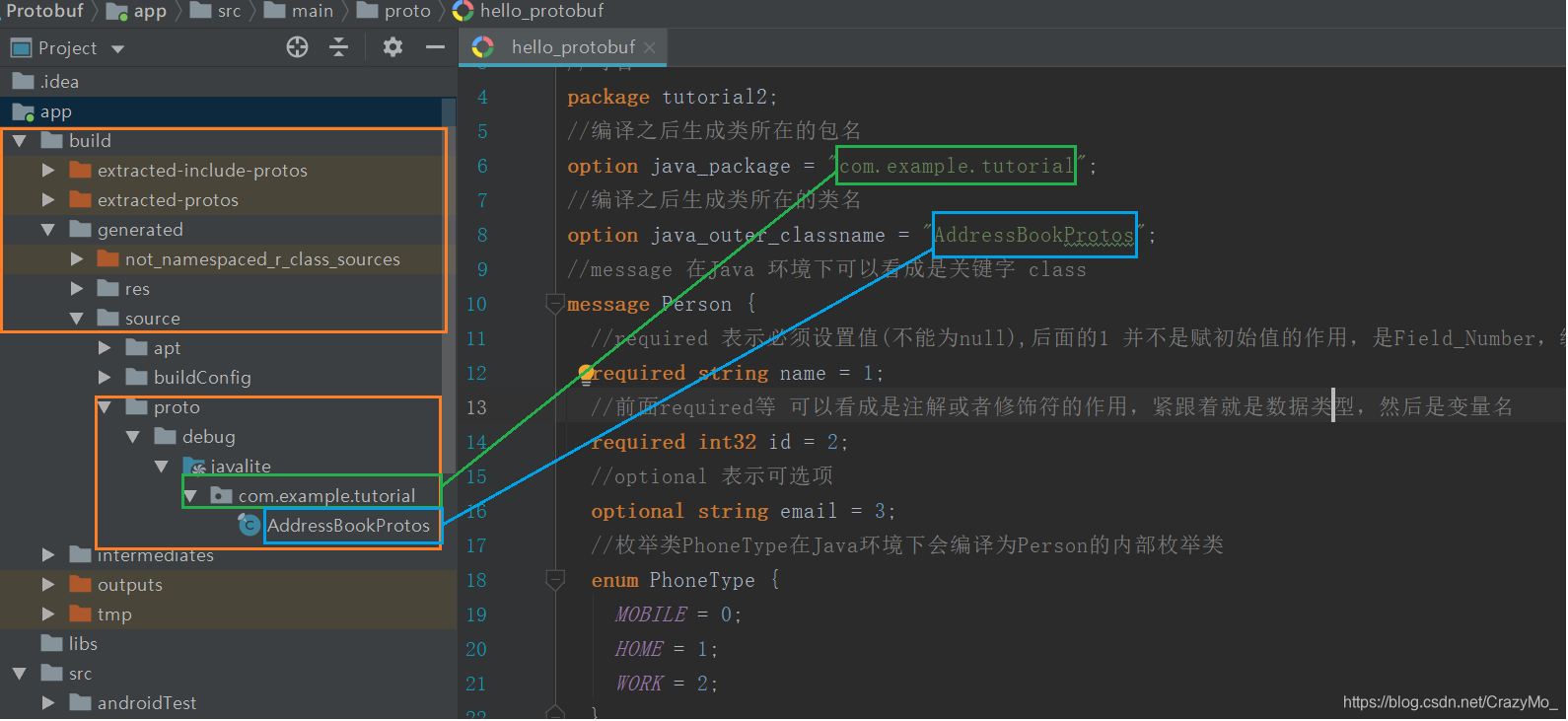Expand the tmp folder
This screenshot has width=1568, height=721.
pos(47,614)
